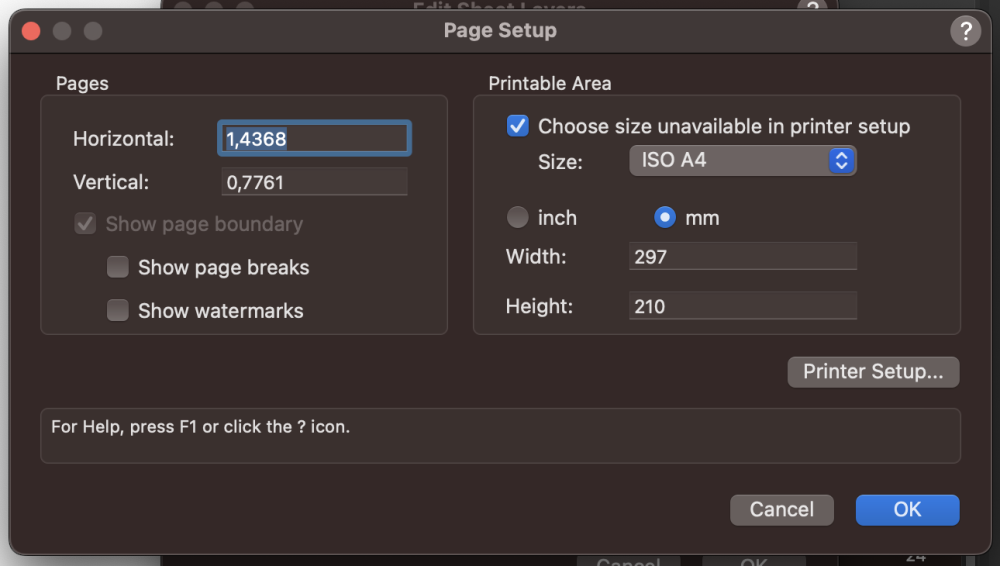Screen dimensions: 1000x566
Task: Click the ? help icon in title bar
Action: (x=965, y=31)
